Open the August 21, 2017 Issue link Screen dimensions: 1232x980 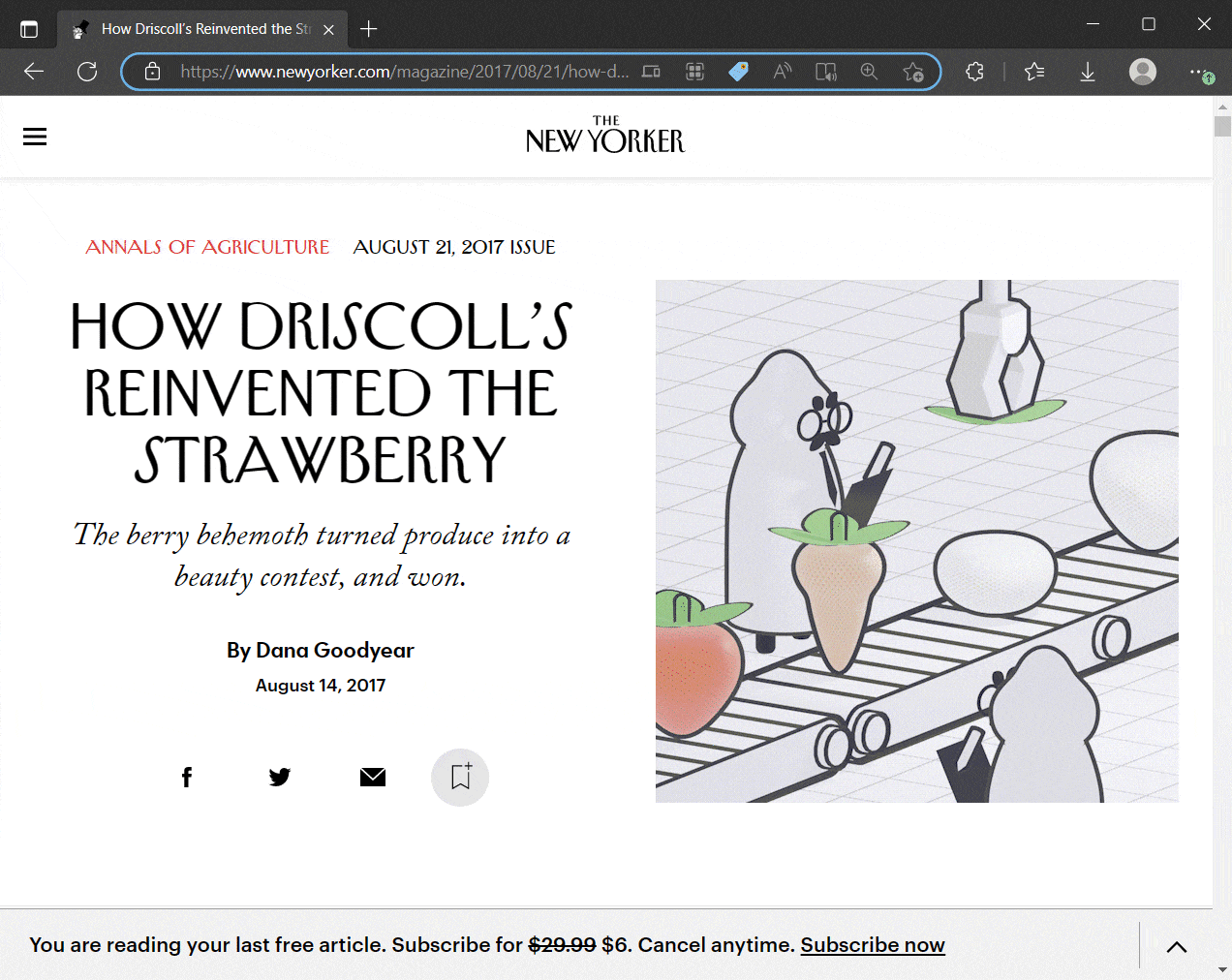click(454, 247)
